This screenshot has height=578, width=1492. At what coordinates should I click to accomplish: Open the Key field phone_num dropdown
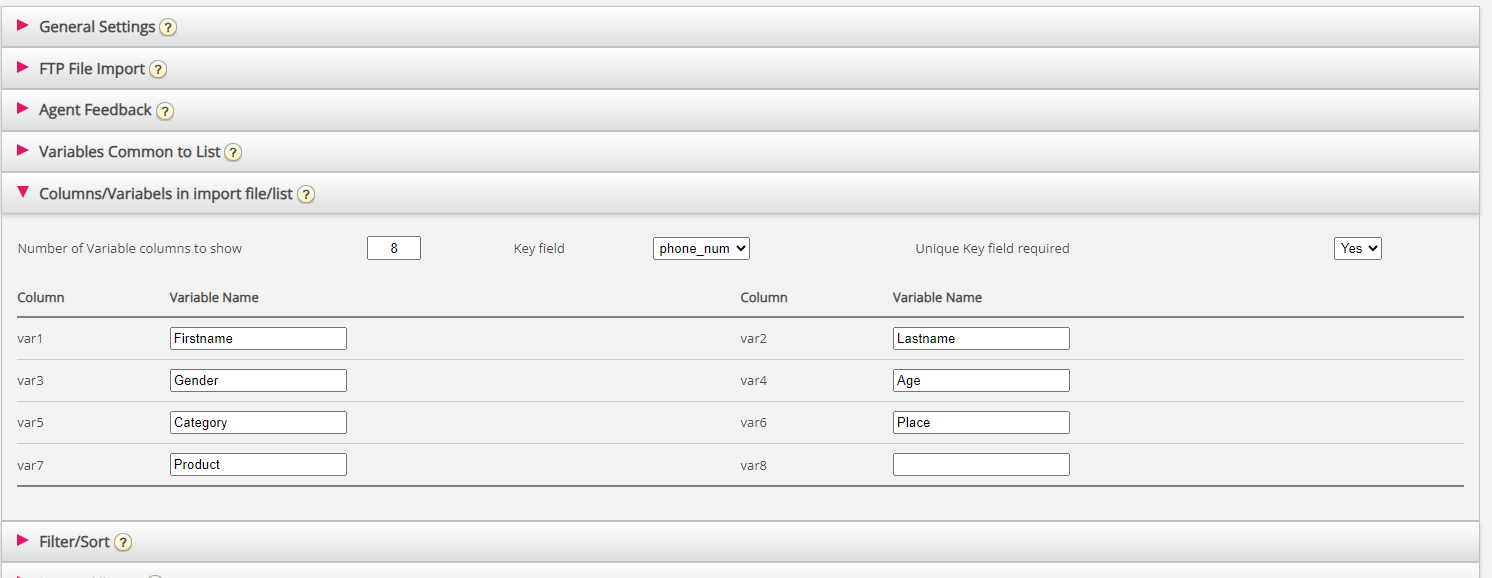pos(701,248)
